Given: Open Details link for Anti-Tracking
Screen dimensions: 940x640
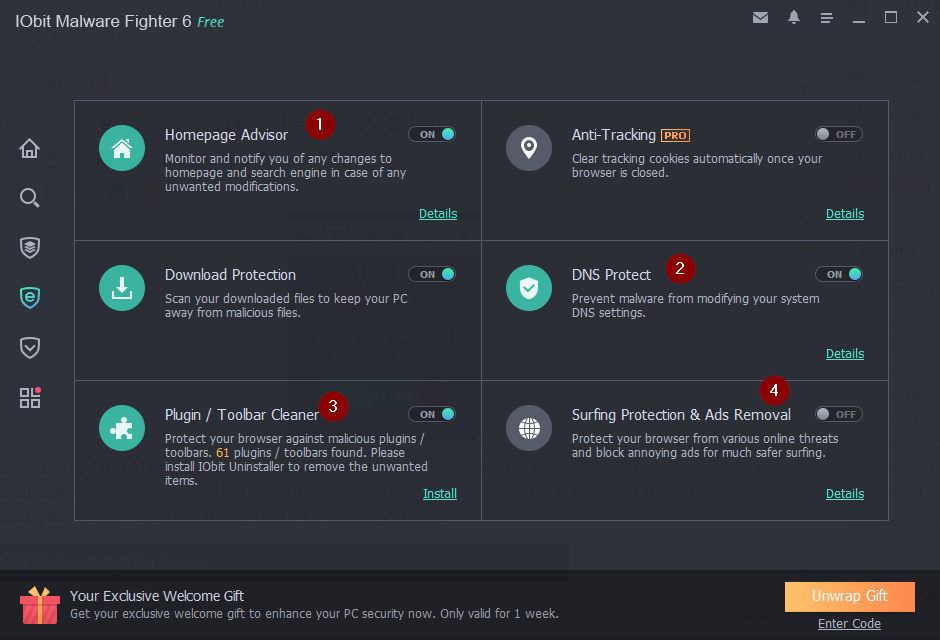Looking at the screenshot, I should point(845,214).
